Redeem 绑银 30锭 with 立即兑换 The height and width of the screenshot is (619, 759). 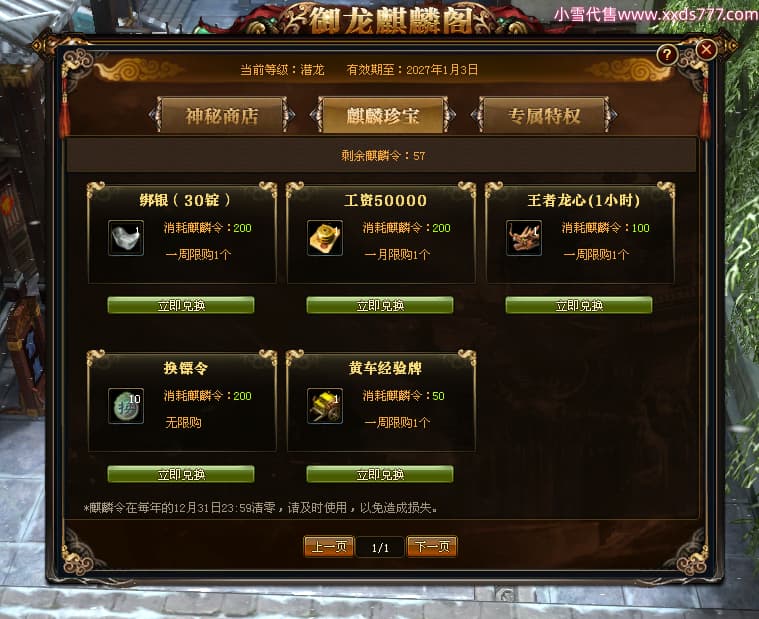point(181,305)
